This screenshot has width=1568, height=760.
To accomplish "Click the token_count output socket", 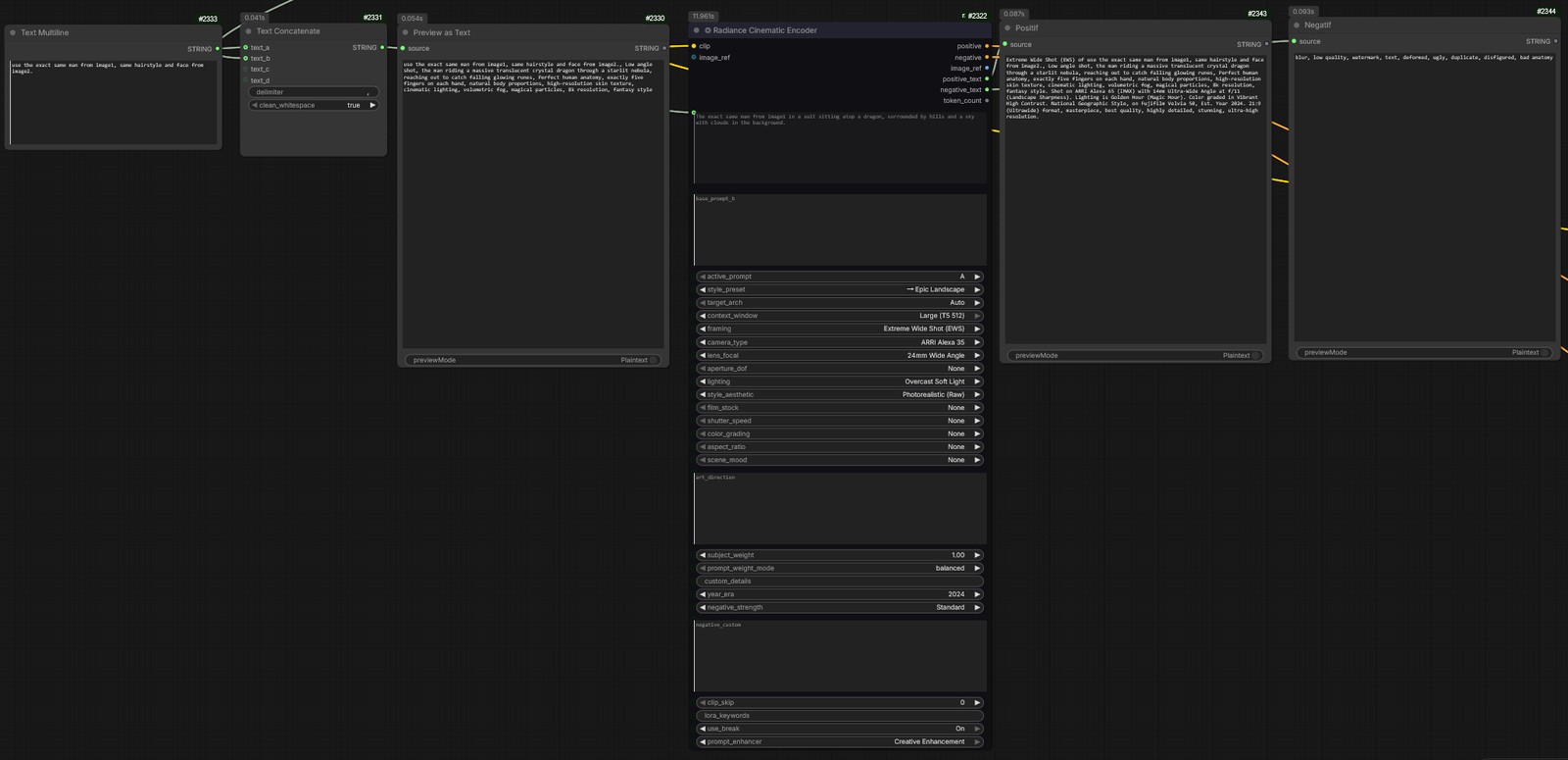I will [987, 100].
